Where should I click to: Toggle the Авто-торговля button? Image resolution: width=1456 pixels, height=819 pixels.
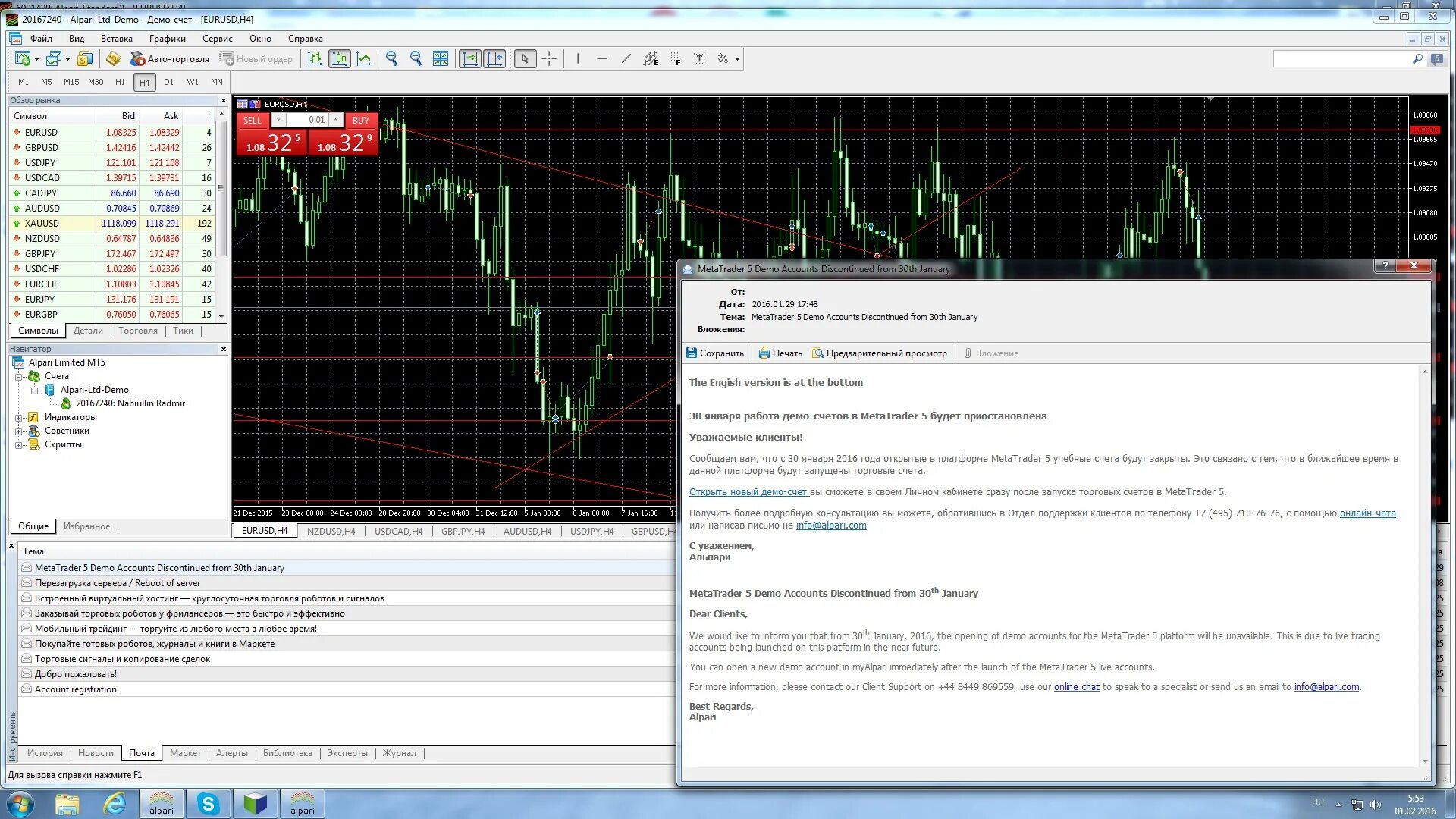pyautogui.click(x=170, y=58)
